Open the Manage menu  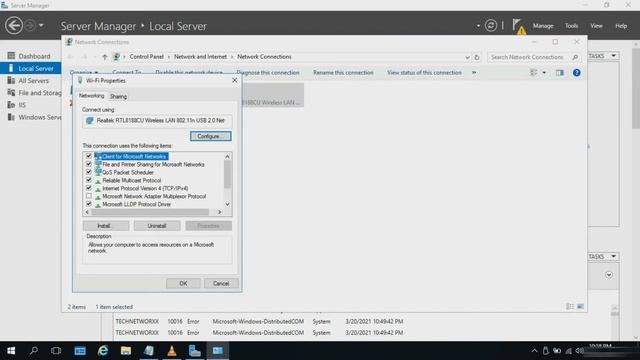pyautogui.click(x=543, y=26)
